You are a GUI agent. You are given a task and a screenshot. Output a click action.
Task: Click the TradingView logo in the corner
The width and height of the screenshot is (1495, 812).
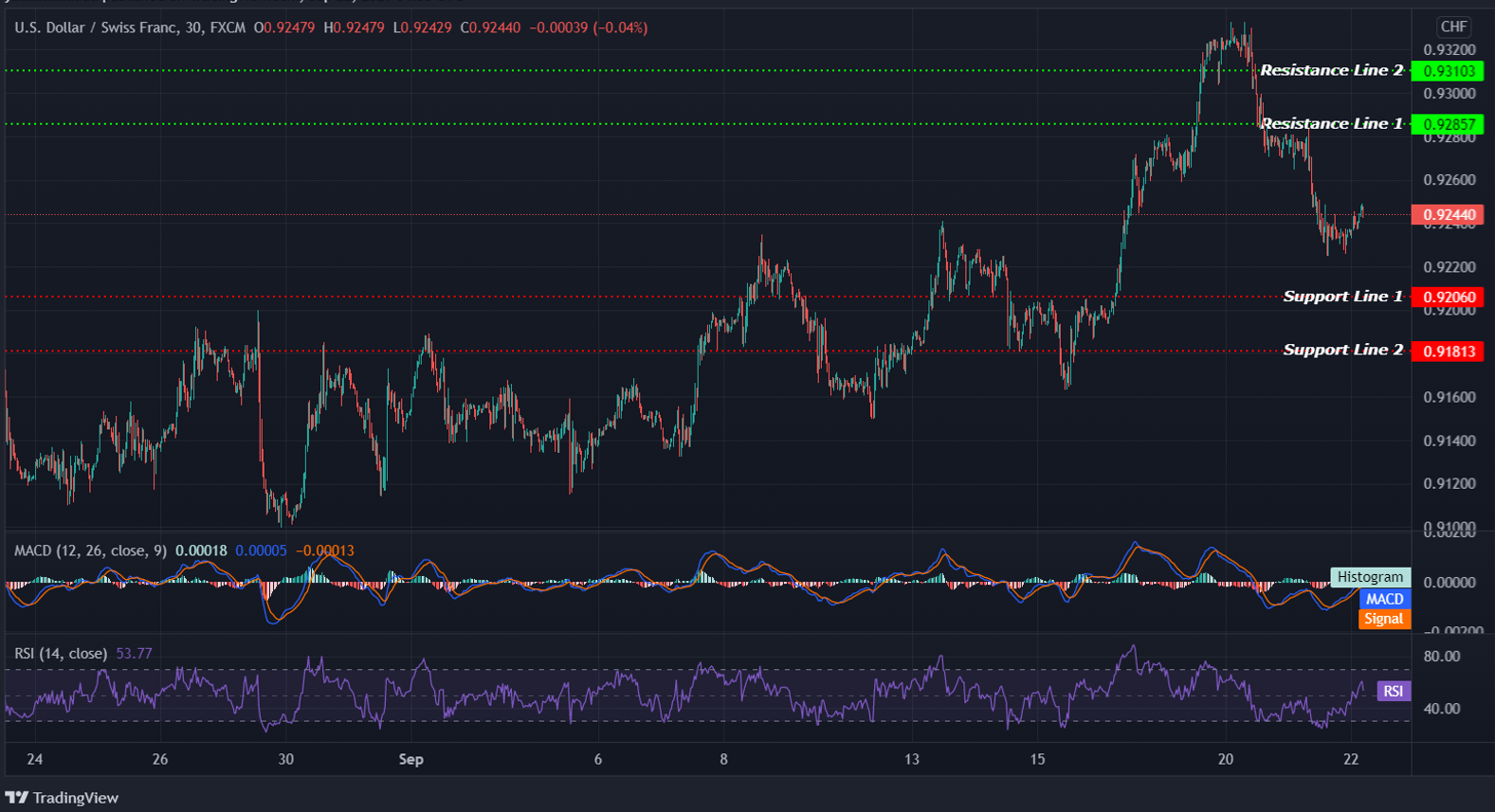click(62, 798)
